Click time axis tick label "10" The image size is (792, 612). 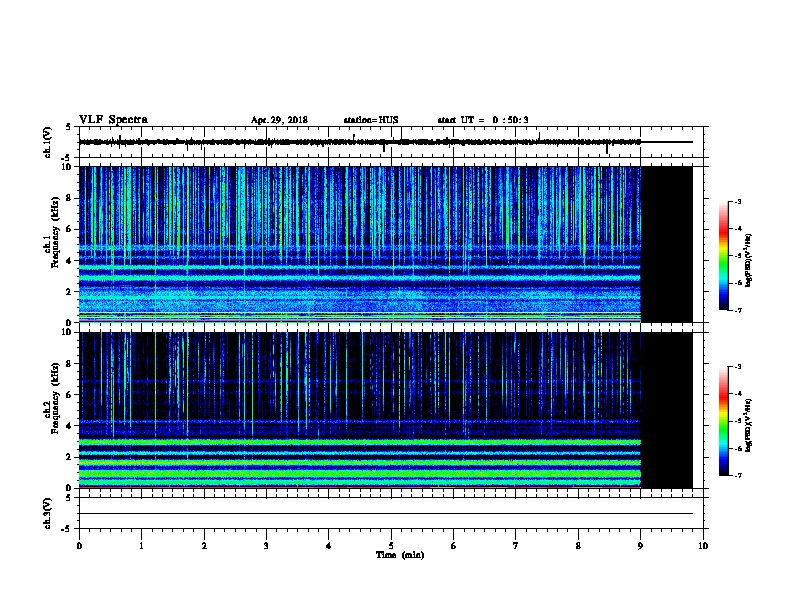703,546
